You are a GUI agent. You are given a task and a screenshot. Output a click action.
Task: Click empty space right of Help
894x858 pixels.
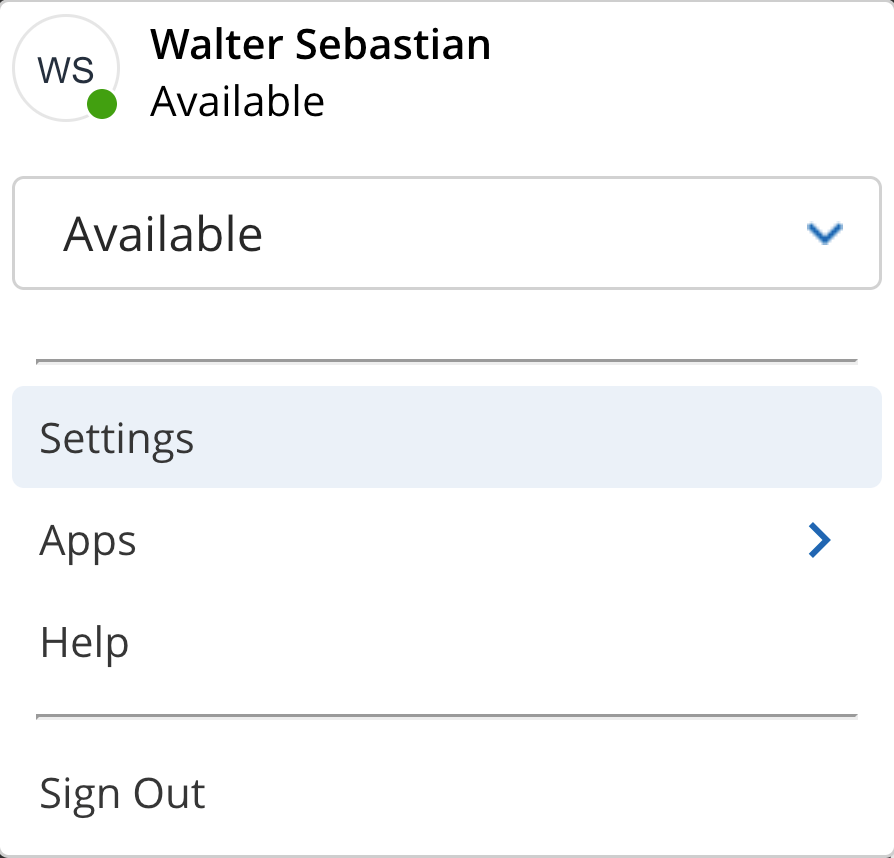click(500, 642)
